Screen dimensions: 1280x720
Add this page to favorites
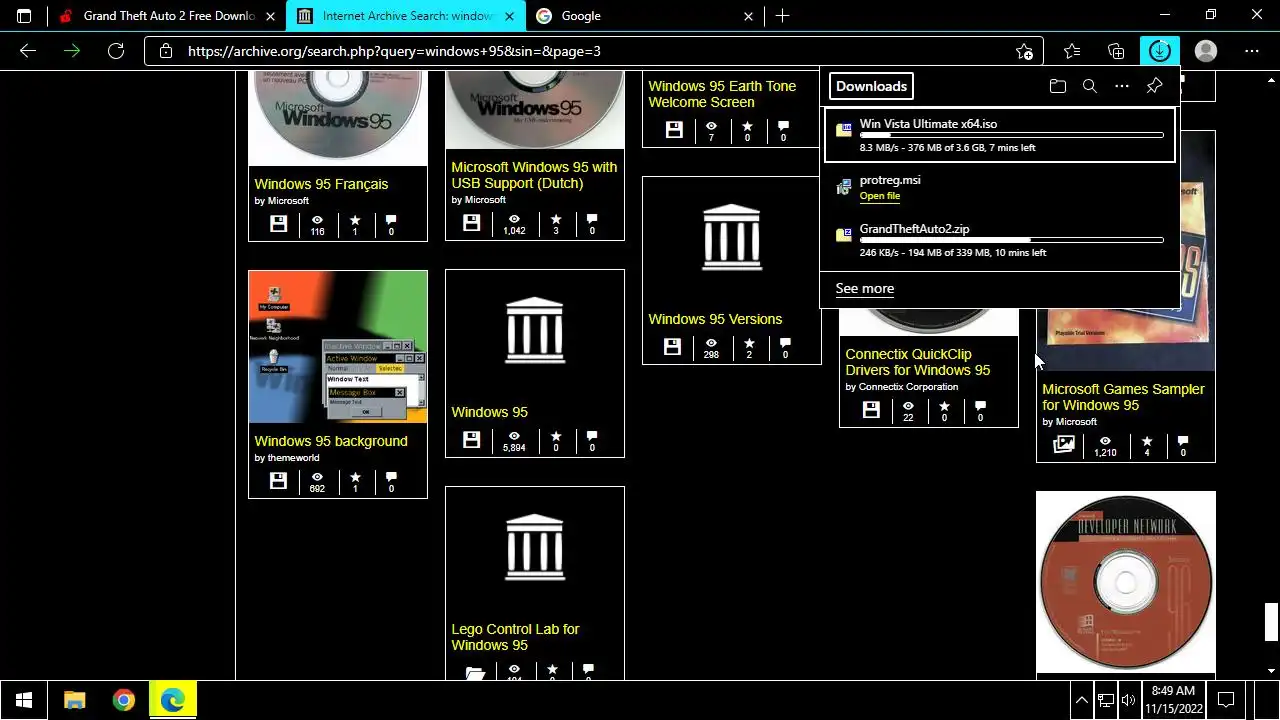coord(1024,51)
